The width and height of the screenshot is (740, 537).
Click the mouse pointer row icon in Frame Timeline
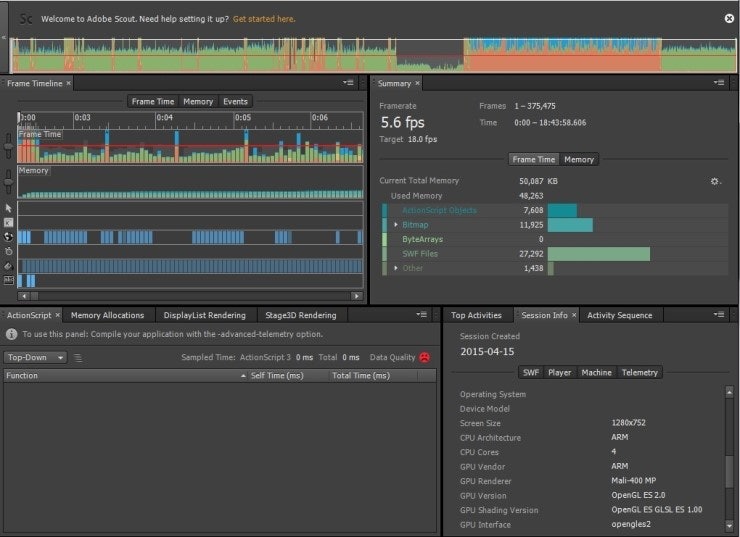(9, 208)
